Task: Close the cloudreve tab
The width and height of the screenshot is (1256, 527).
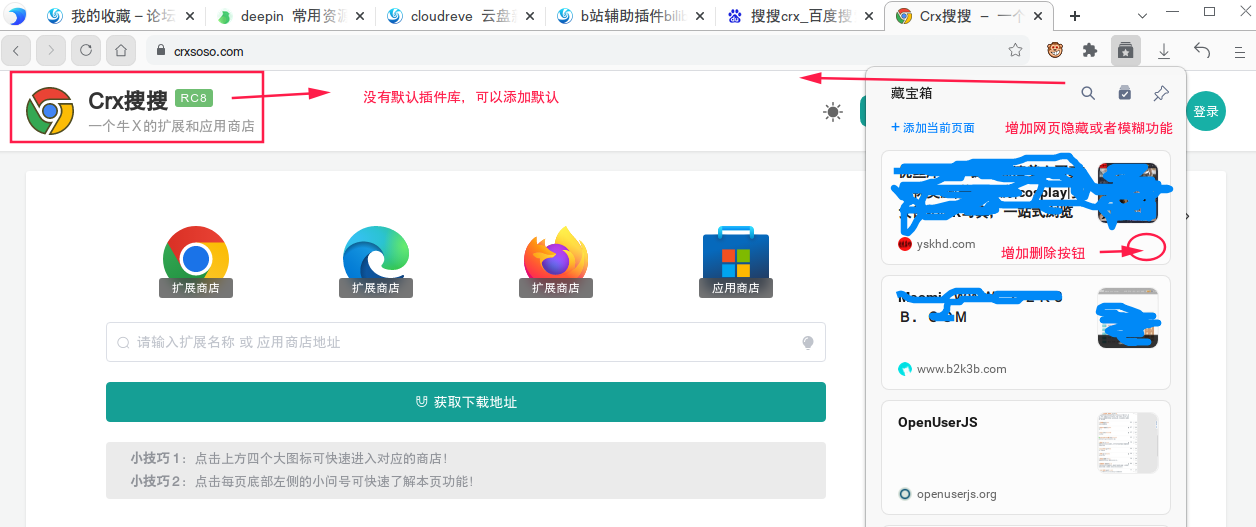Action: (529, 16)
